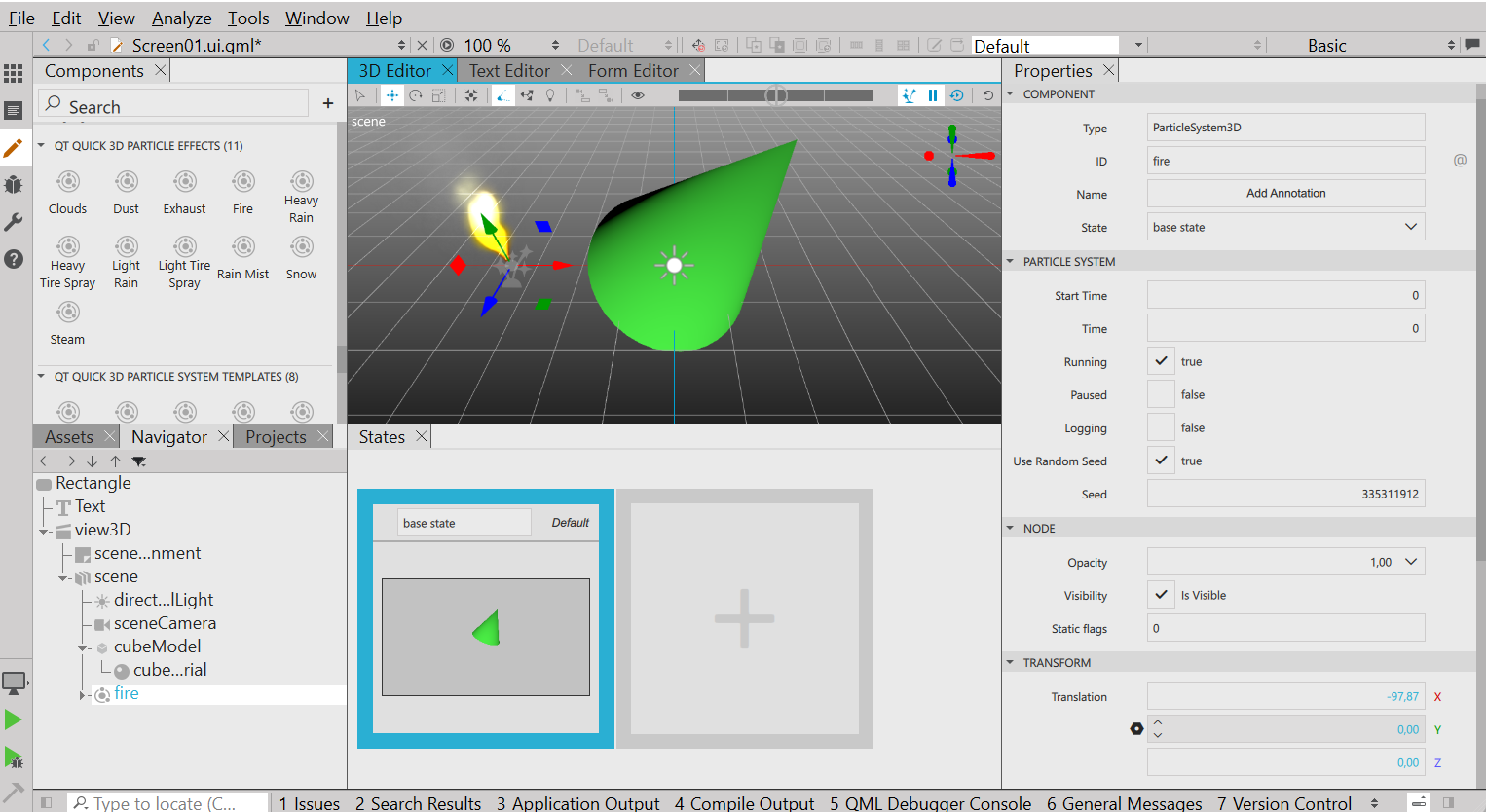This screenshot has width=1486, height=812.
Task: Pause the particle animation in 3D editor
Action: pyautogui.click(x=933, y=95)
